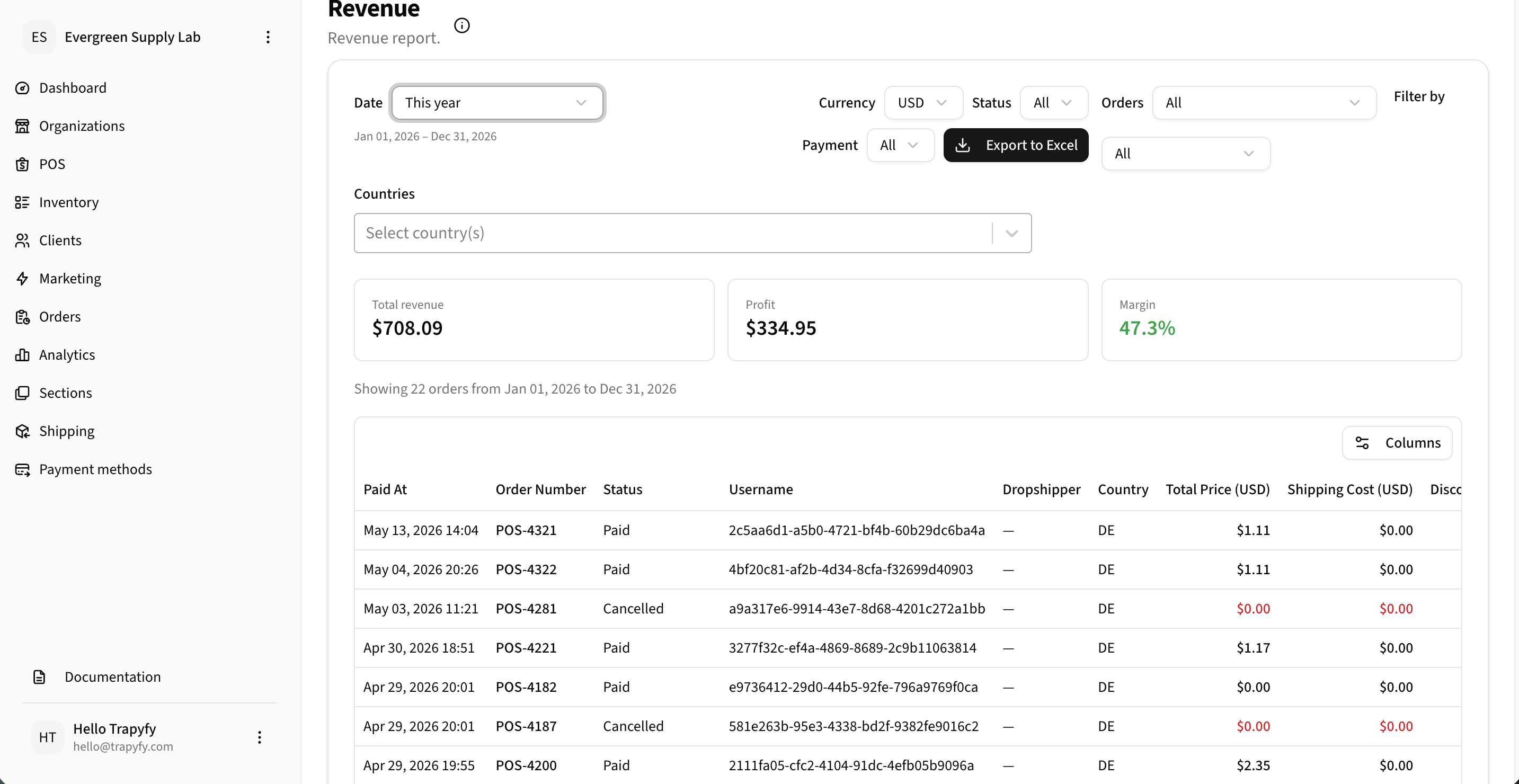
Task: Click the Profit $334.95 card
Action: click(x=908, y=320)
